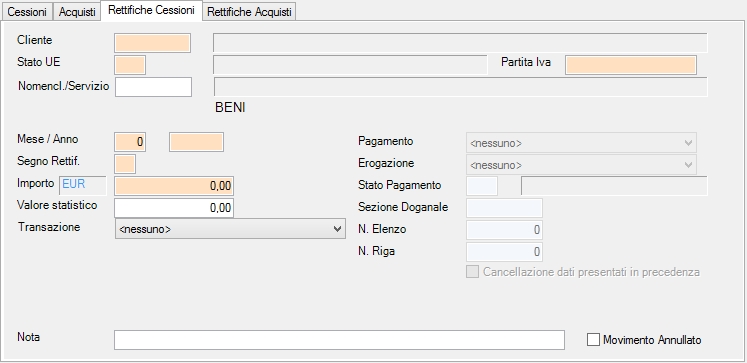The image size is (747, 363).
Task: Switch to the Cessioni tab
Action: click(27, 12)
